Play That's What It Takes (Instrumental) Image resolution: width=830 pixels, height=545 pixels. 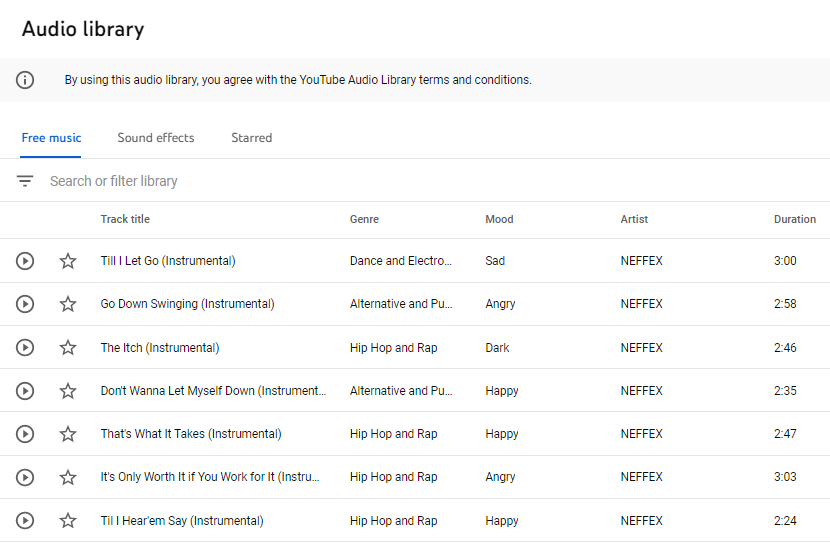pyautogui.click(x=25, y=434)
